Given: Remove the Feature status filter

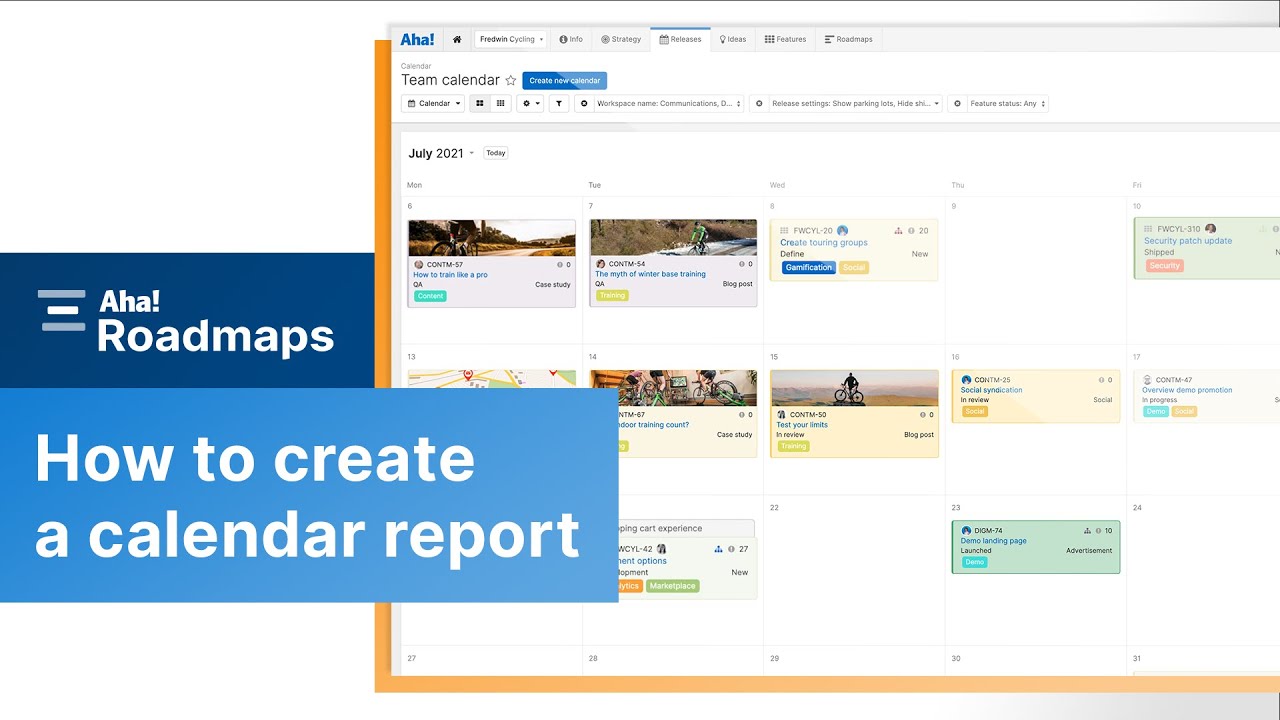Looking at the screenshot, I should click(x=957, y=103).
